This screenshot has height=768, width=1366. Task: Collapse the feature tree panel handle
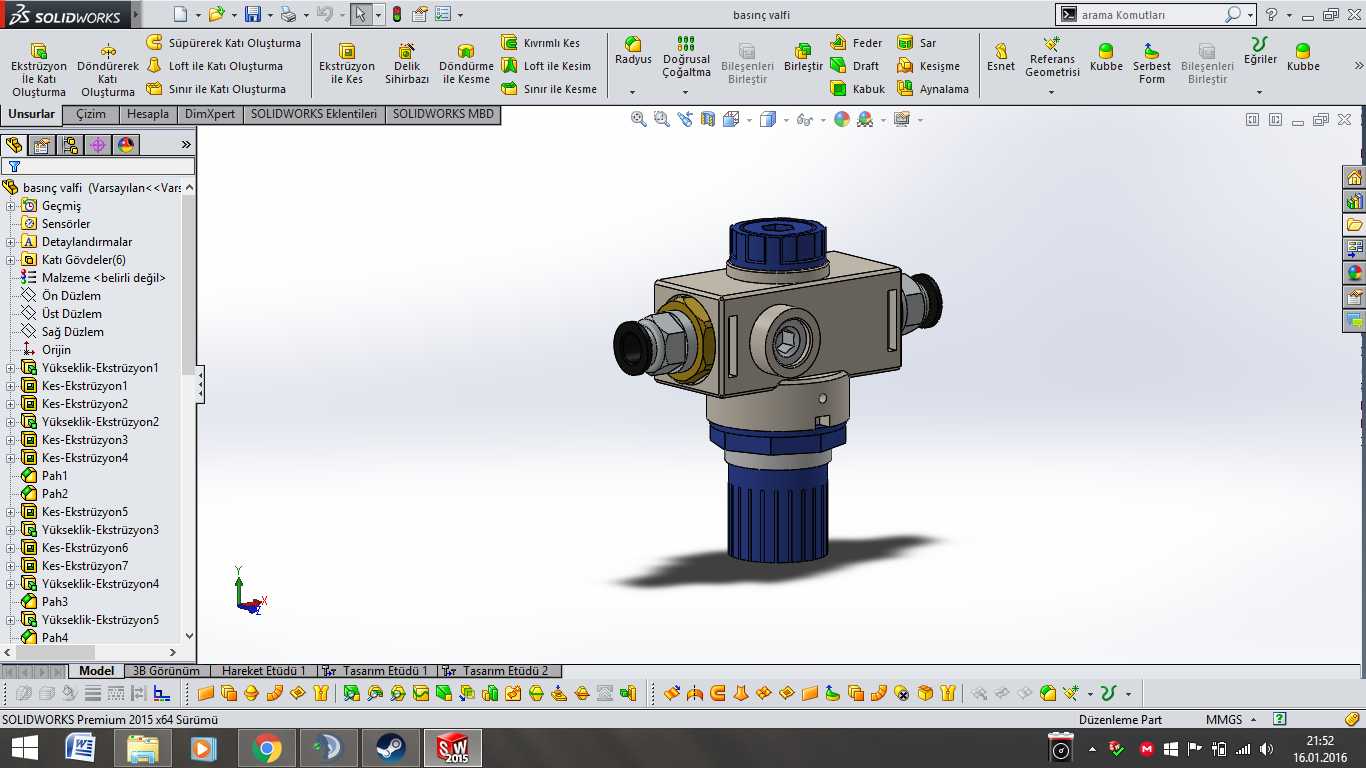coord(200,385)
